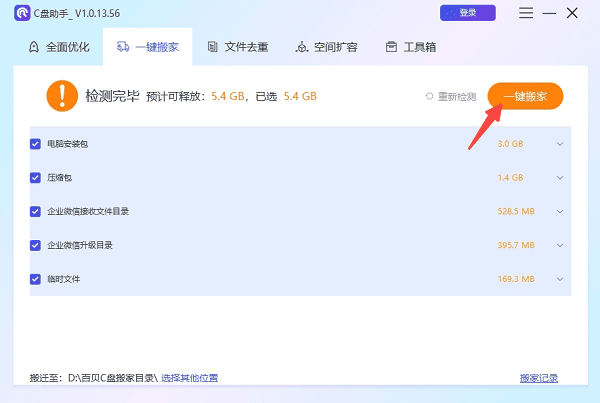Close the C盘助手 window
600x403 pixels.
coord(572,13)
